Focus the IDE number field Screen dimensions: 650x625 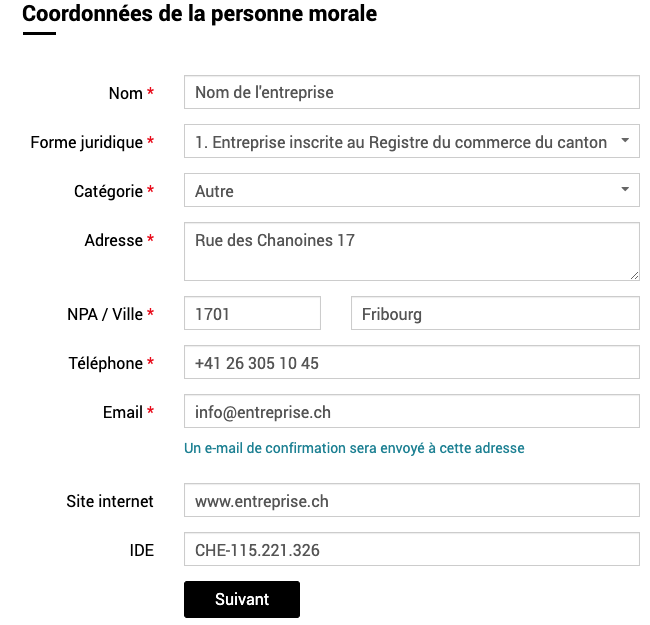(411, 549)
